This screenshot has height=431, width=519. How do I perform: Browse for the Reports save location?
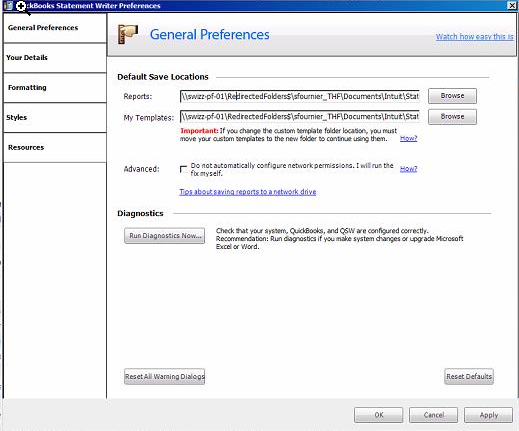452,96
